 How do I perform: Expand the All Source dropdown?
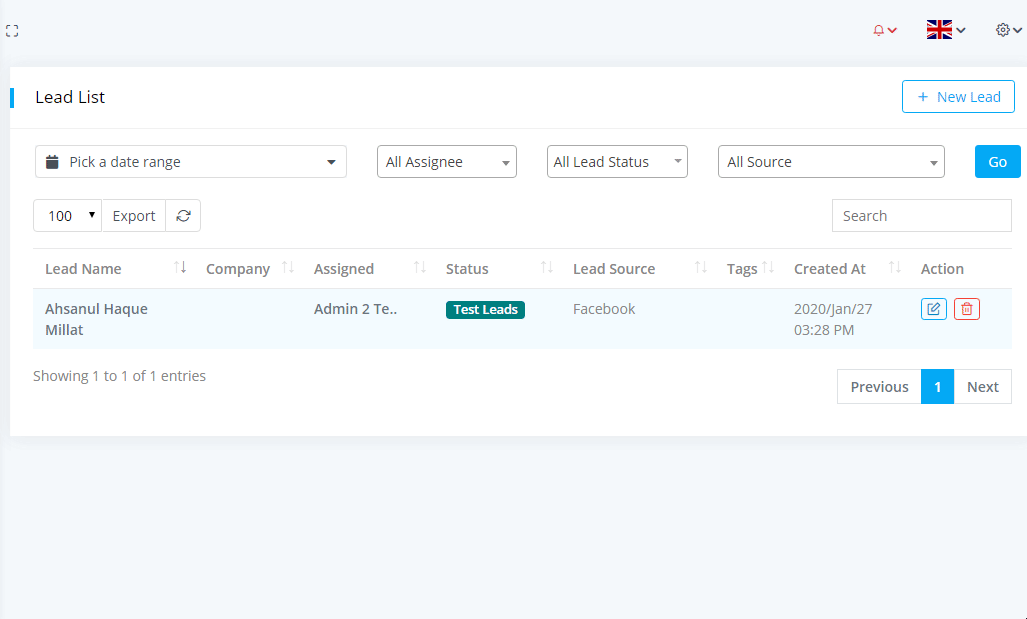[x=831, y=162]
